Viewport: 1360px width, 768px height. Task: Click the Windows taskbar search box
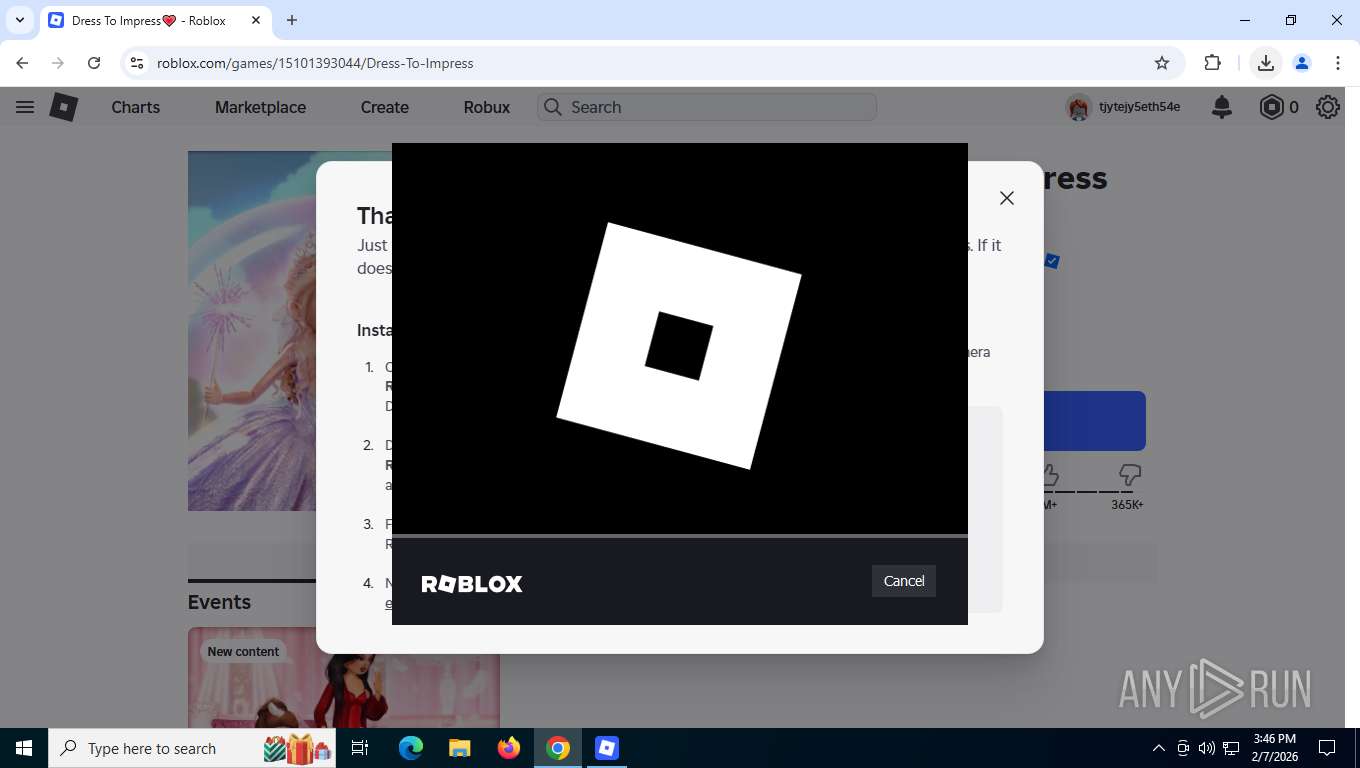192,748
